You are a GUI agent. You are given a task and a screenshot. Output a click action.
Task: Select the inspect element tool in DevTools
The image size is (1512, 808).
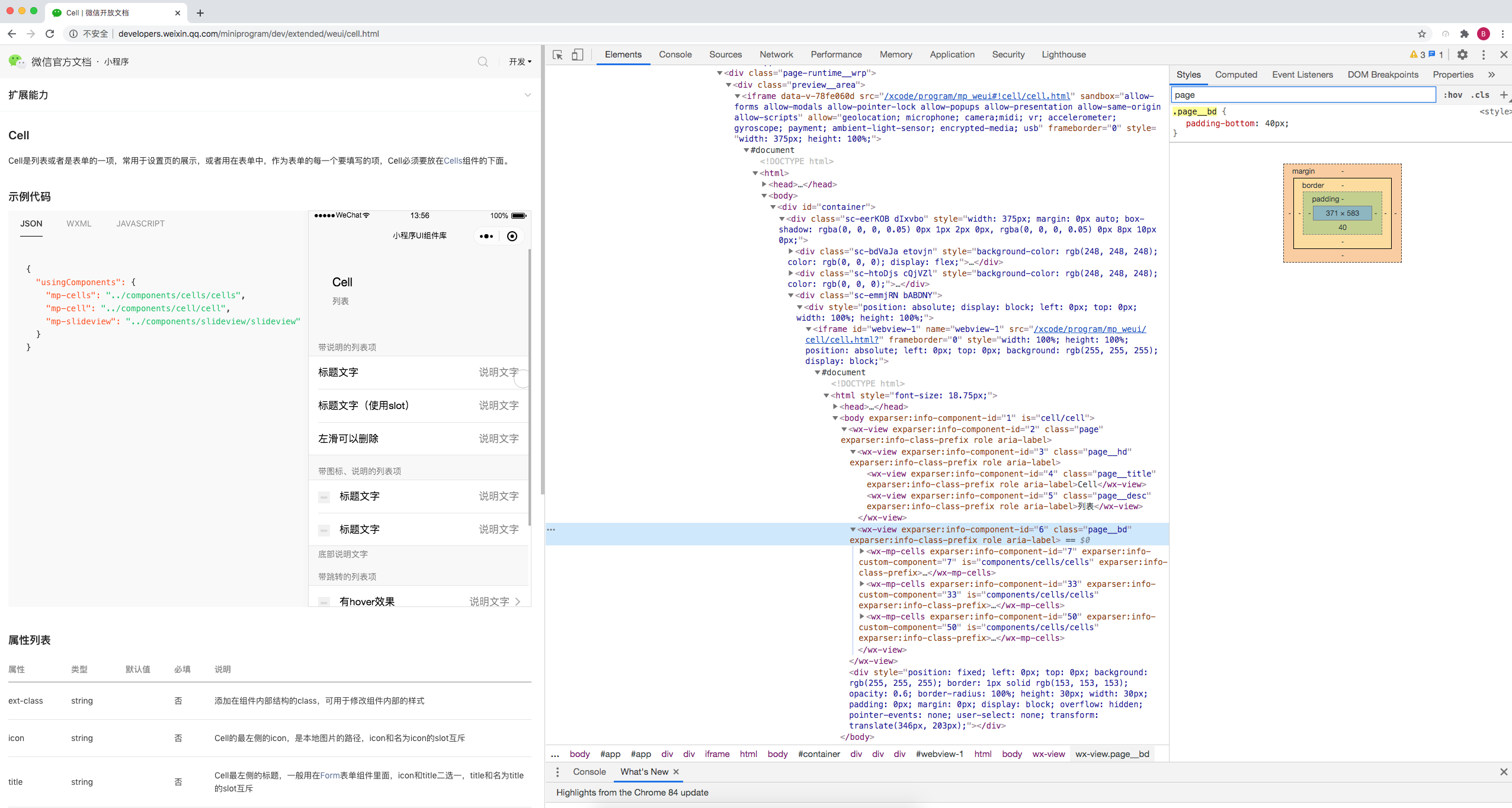pos(556,55)
